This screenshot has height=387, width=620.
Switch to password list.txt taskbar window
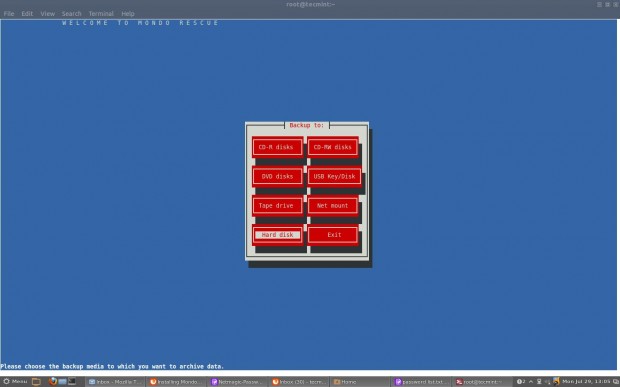(422, 382)
